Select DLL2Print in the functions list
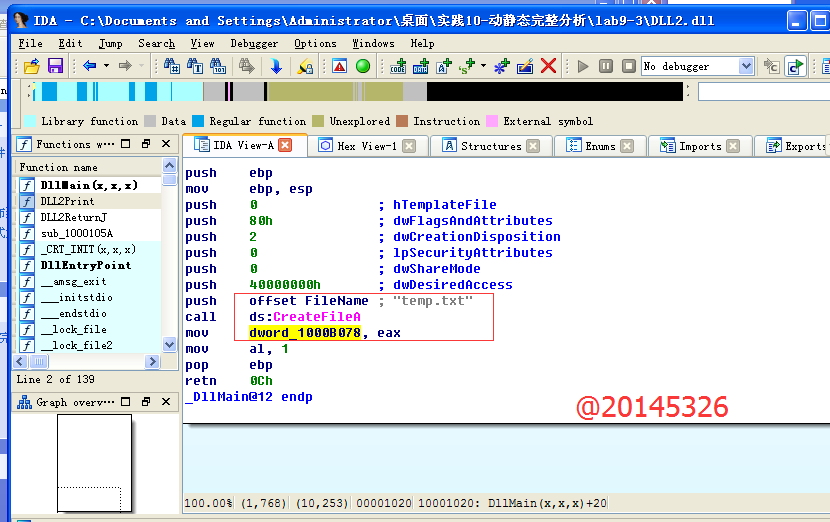This screenshot has width=830, height=522. pos(67,201)
